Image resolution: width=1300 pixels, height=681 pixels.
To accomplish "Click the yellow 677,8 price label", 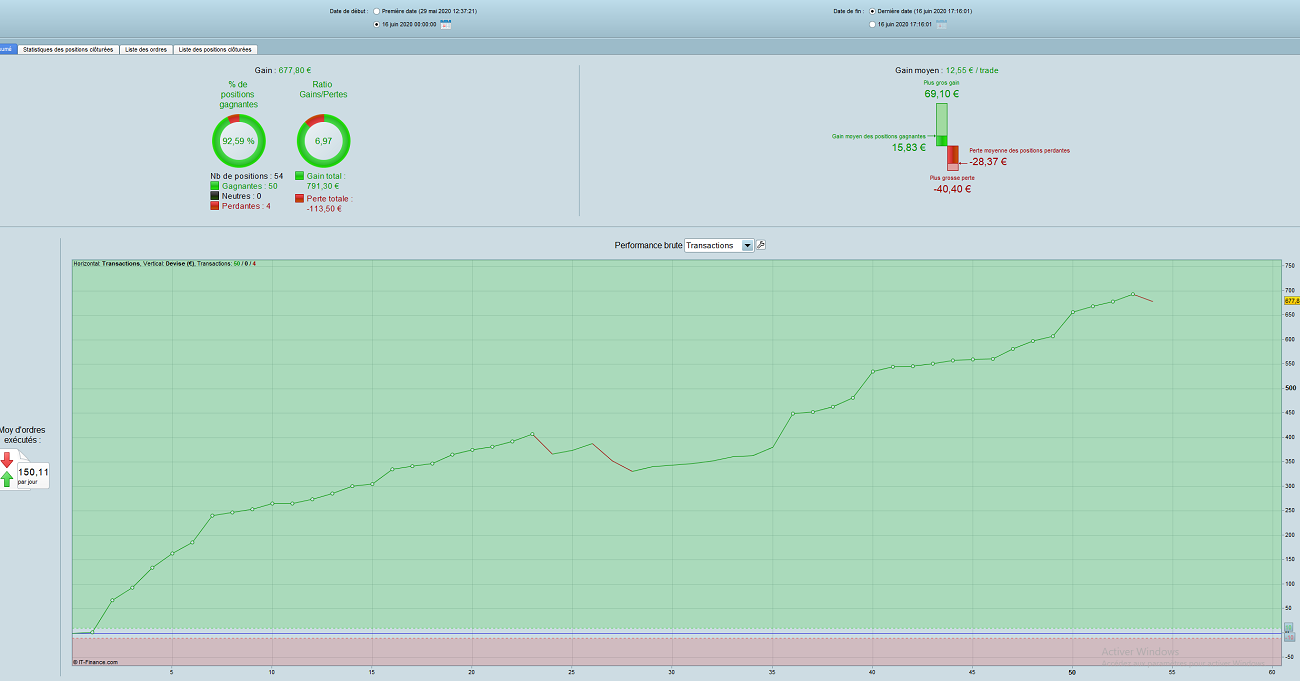I will (1291, 300).
